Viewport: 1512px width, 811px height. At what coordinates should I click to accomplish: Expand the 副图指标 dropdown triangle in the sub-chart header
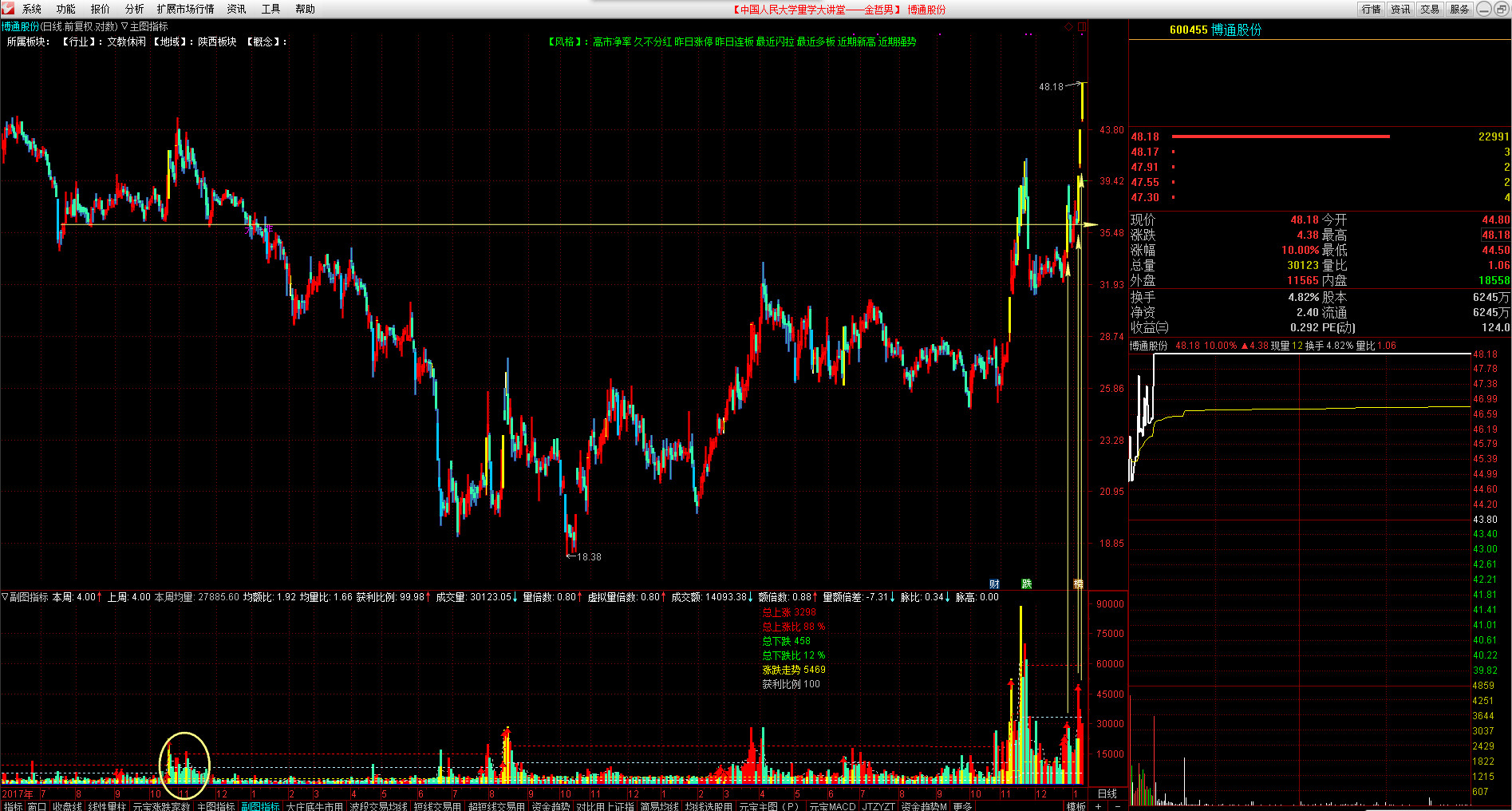(x=5, y=596)
